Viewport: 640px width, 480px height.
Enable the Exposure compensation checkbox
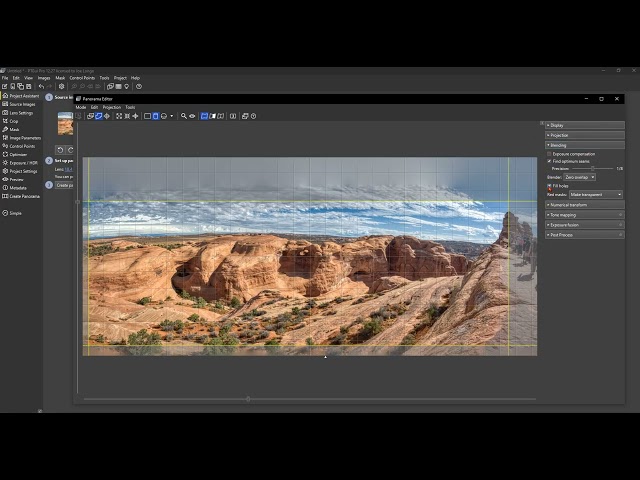[x=549, y=154]
